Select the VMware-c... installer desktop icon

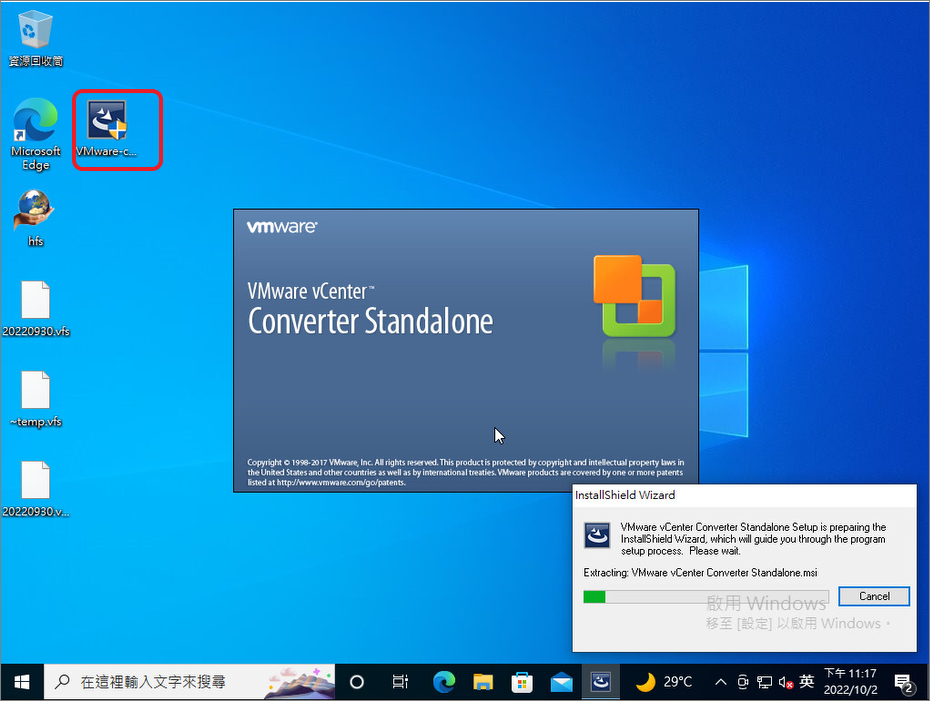(107, 129)
